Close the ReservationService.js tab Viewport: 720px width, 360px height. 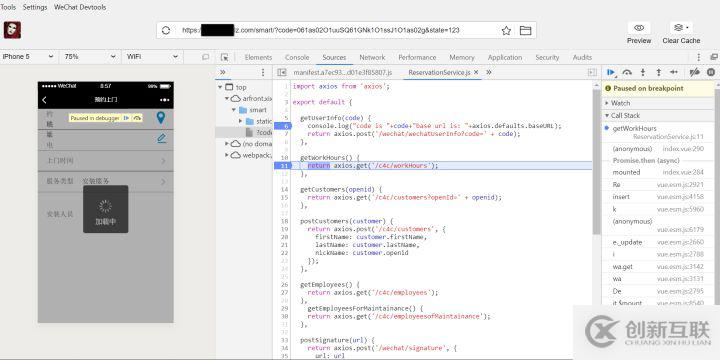[476, 72]
